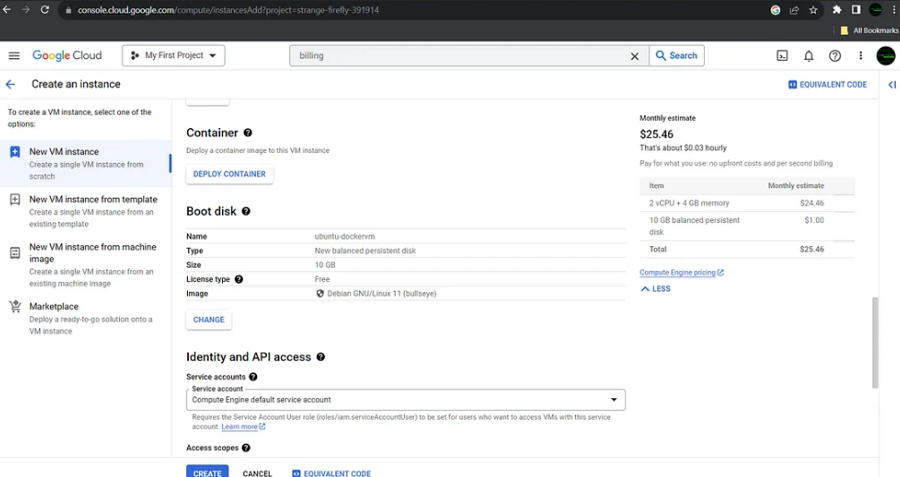Click the DEPLOY CONTAINER button
The image size is (900, 477).
[x=229, y=174]
